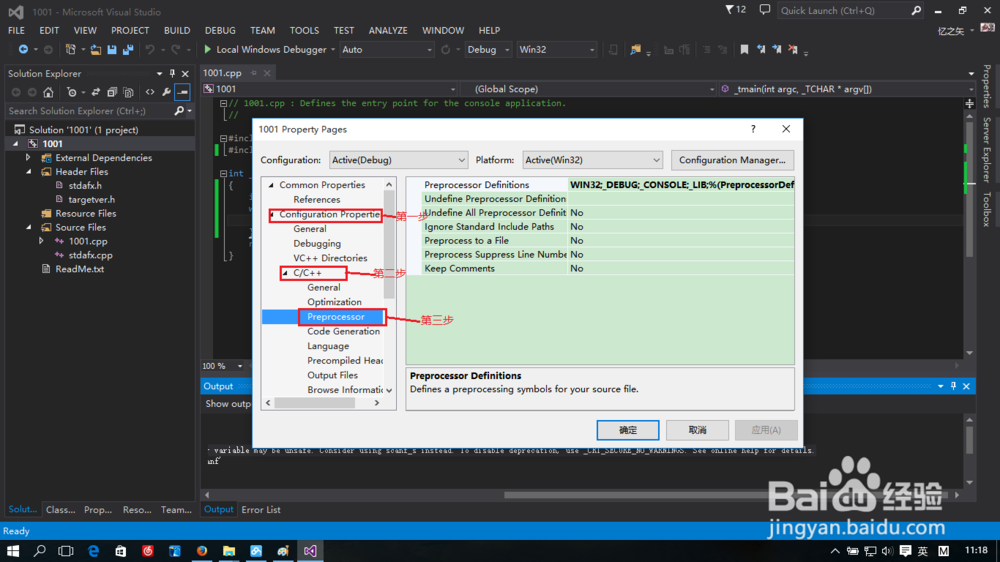Open the BUILD menu
This screenshot has width=1000, height=562.
tap(177, 31)
